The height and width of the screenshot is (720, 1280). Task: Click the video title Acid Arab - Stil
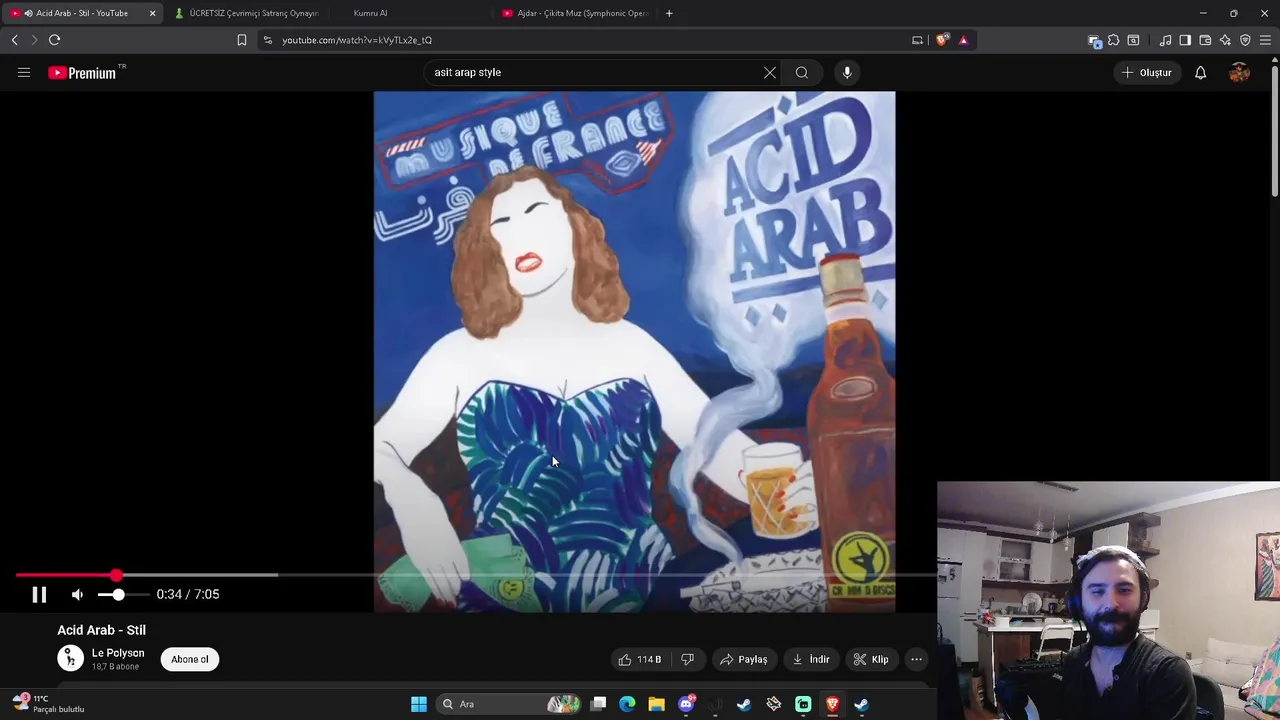(x=101, y=630)
